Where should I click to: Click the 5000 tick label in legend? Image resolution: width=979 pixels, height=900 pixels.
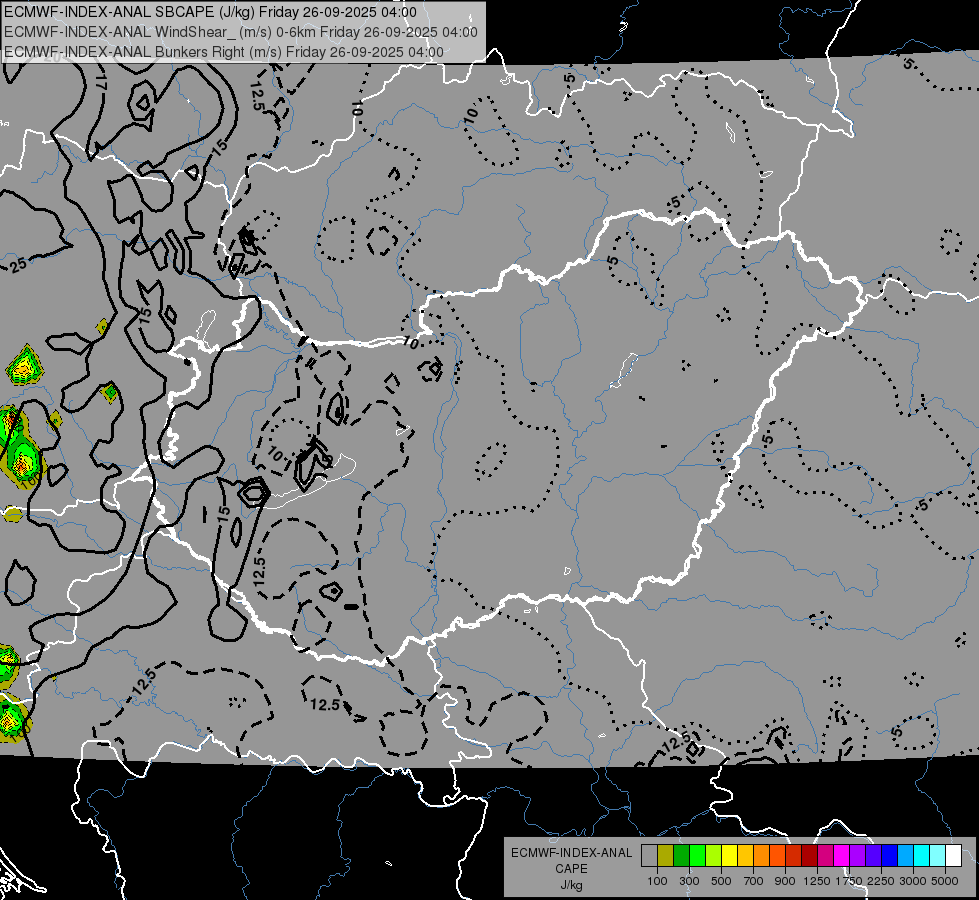coord(945,881)
